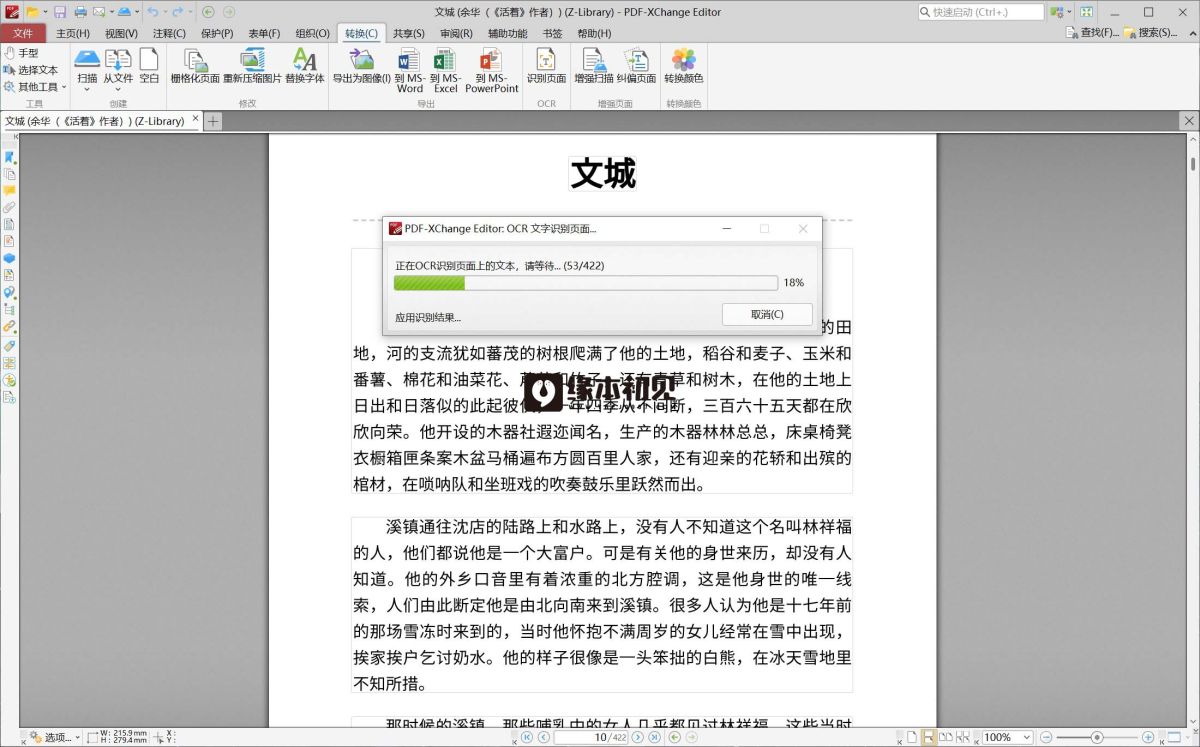
Task: Switch to the 视图(V) ribbon tab
Action: point(121,33)
